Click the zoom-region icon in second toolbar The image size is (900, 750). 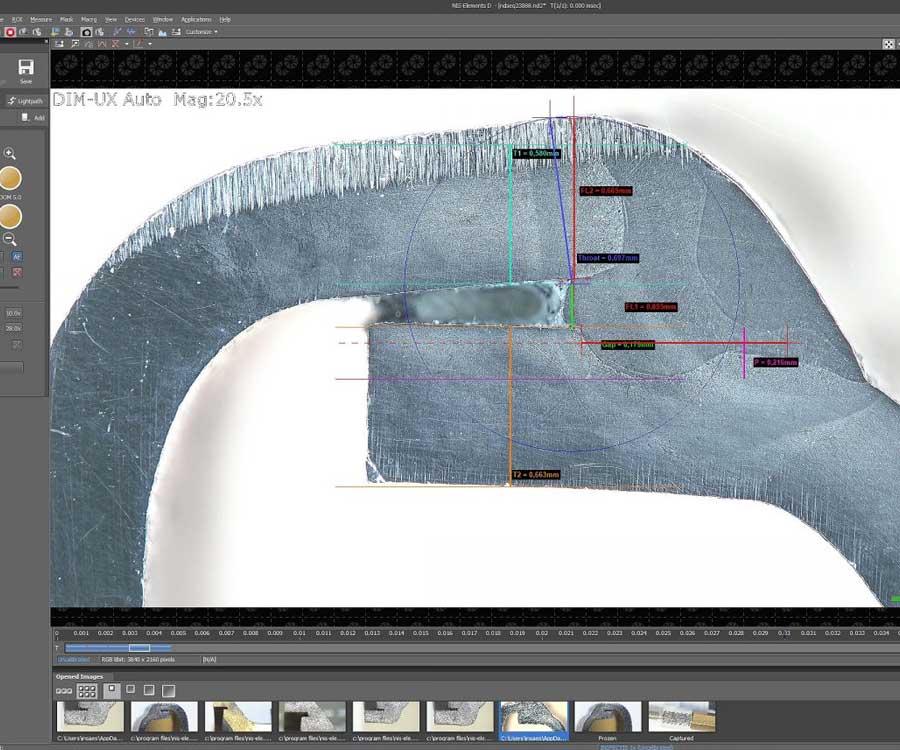[75, 44]
